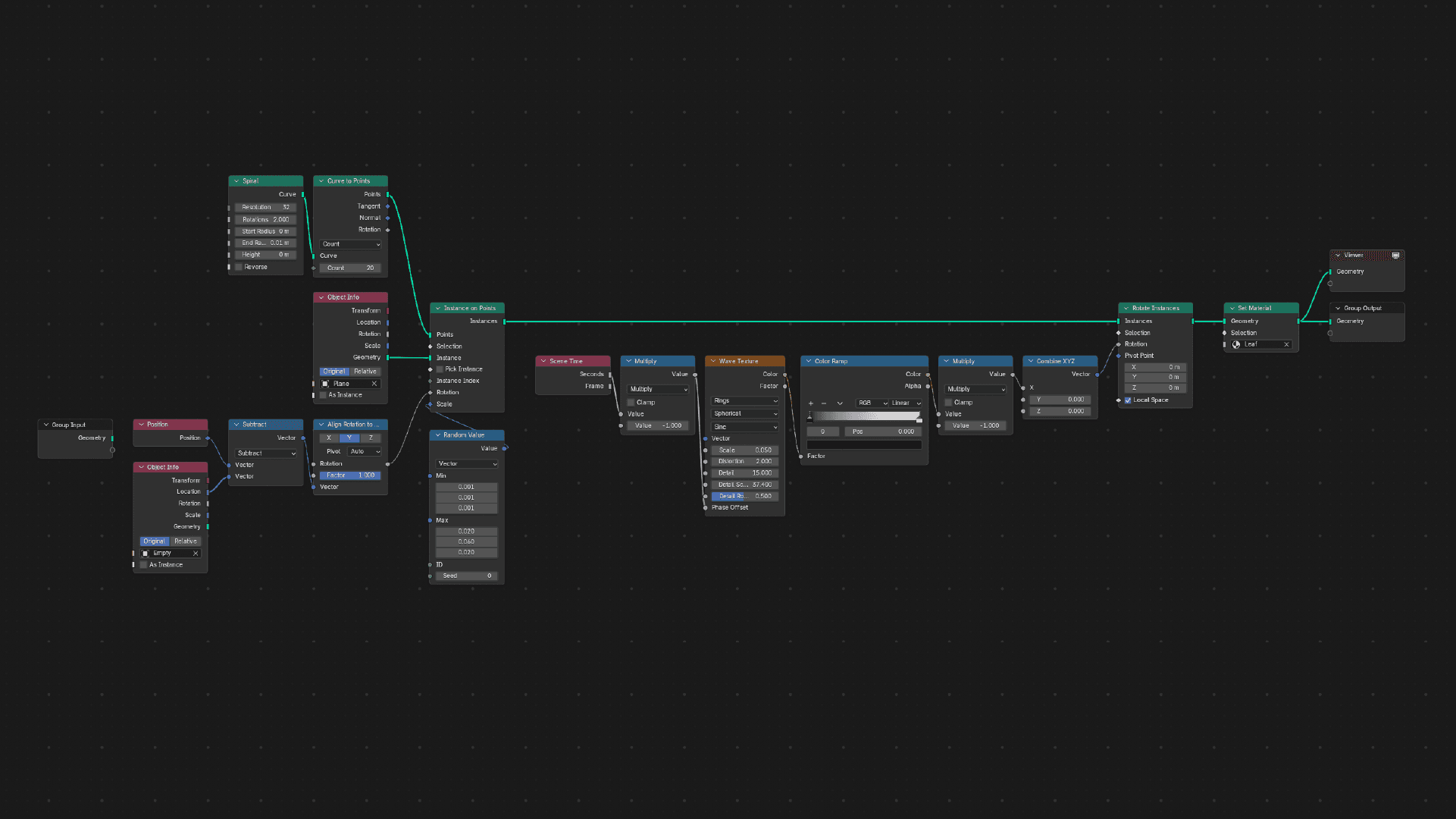Click Original button in Empty Object Info
The width and height of the screenshot is (1456, 819).
[x=154, y=541]
